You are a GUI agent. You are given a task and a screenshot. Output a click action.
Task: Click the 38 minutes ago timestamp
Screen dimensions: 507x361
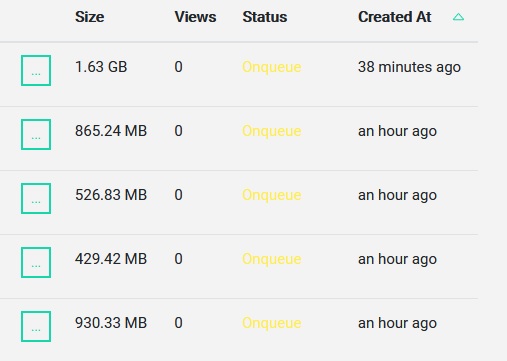point(409,67)
